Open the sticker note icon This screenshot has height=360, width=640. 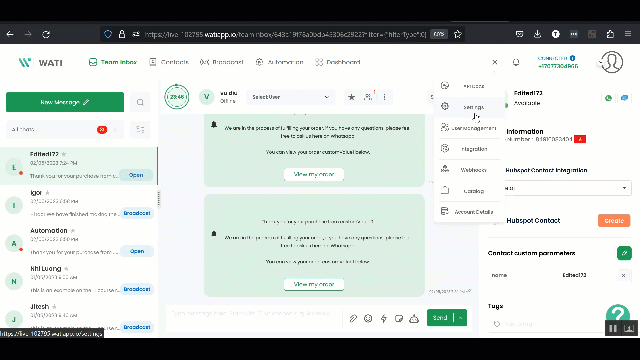coord(399,318)
